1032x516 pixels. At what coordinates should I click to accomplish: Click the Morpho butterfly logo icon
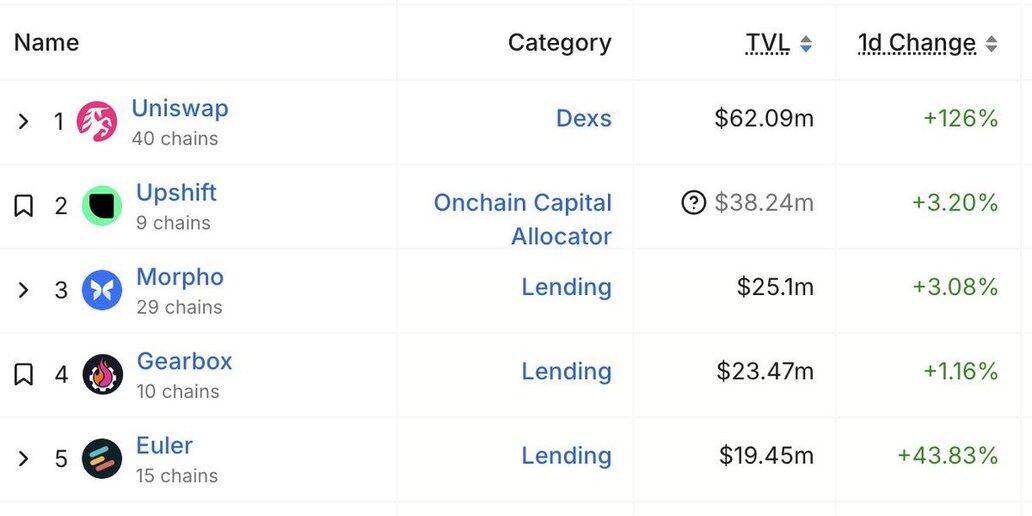tap(102, 290)
